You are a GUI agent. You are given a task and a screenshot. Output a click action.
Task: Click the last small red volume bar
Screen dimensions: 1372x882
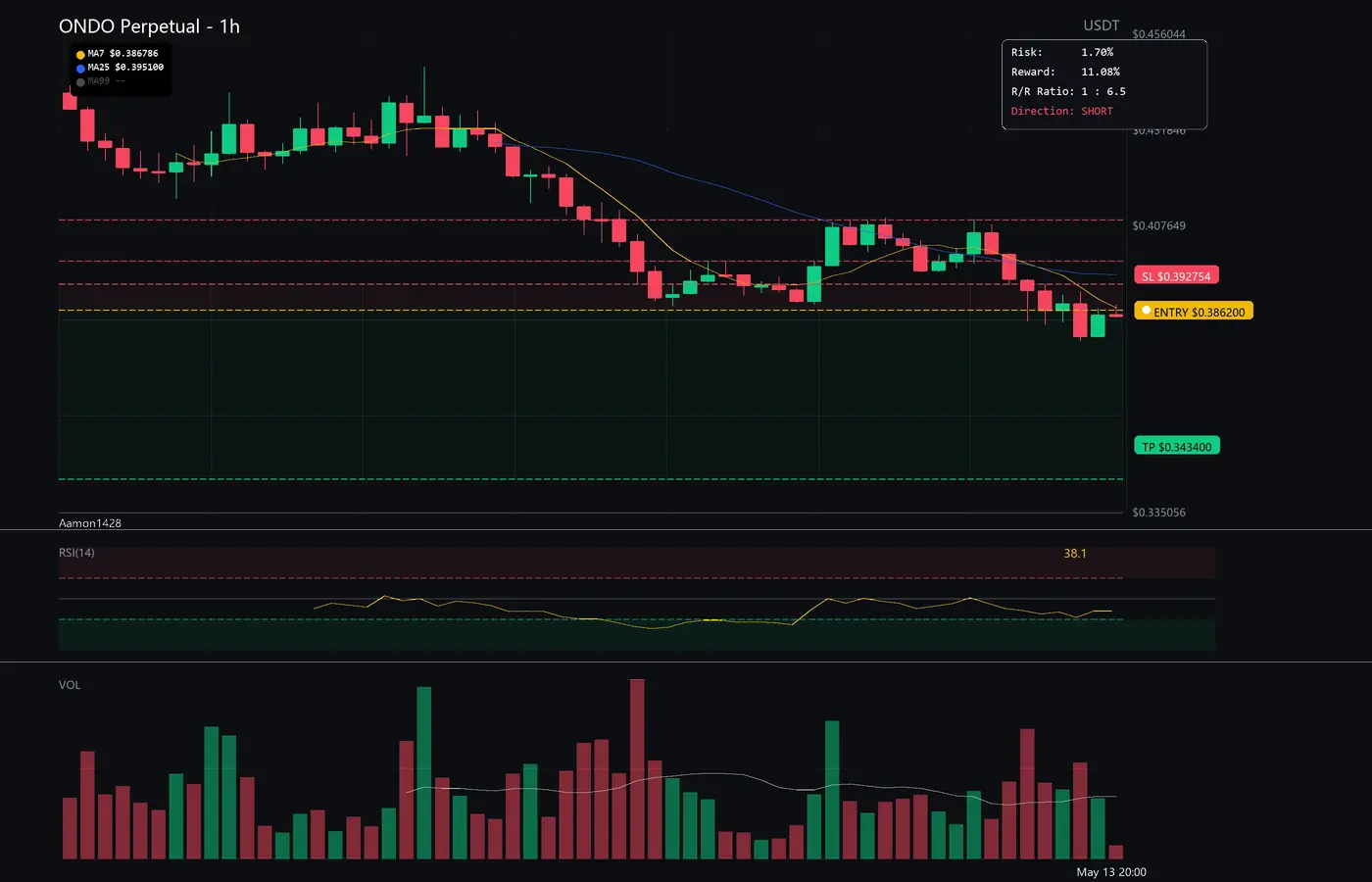tap(1115, 853)
